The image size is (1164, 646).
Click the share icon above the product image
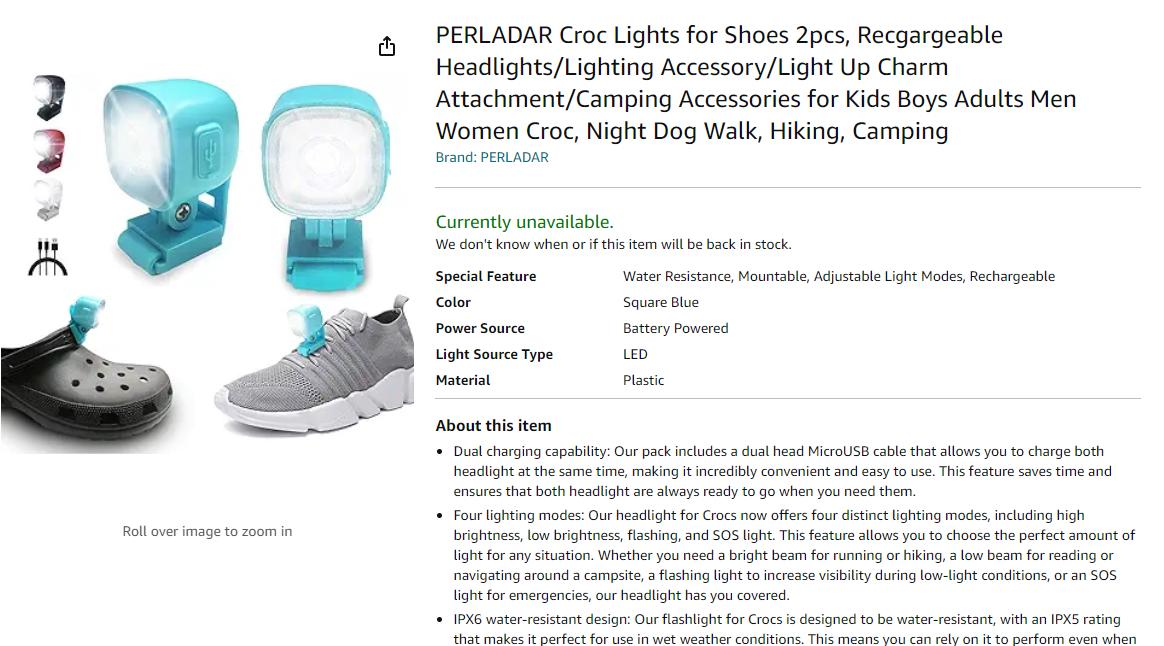(387, 47)
